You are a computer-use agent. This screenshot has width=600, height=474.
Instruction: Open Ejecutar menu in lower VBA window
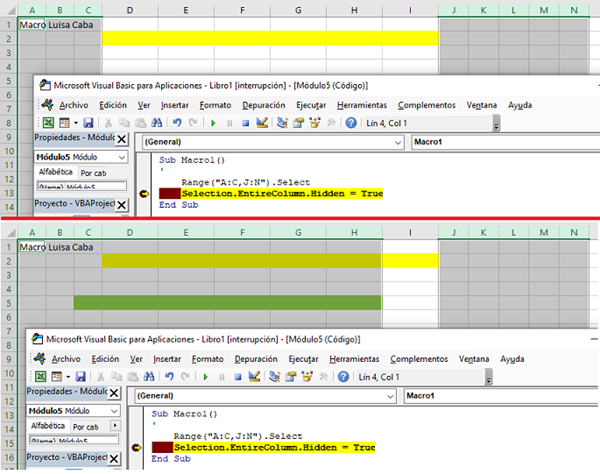coord(303,359)
